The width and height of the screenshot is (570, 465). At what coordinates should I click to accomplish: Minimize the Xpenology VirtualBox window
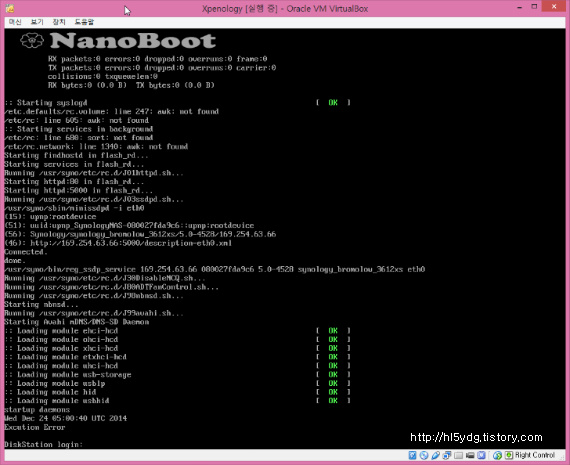519,7
